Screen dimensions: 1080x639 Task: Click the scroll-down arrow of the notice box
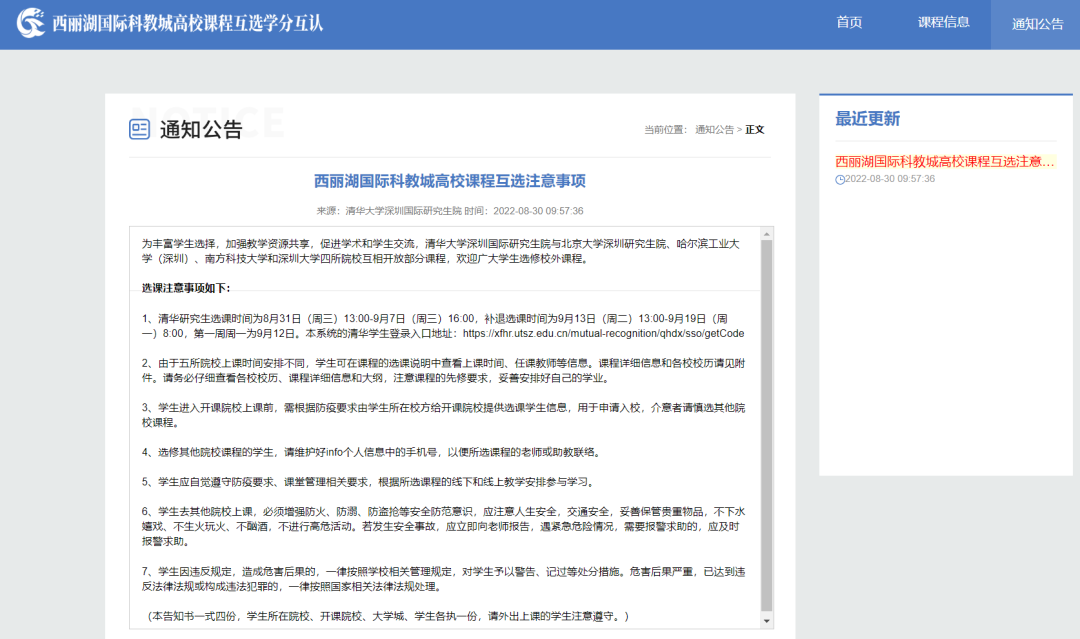click(x=767, y=620)
